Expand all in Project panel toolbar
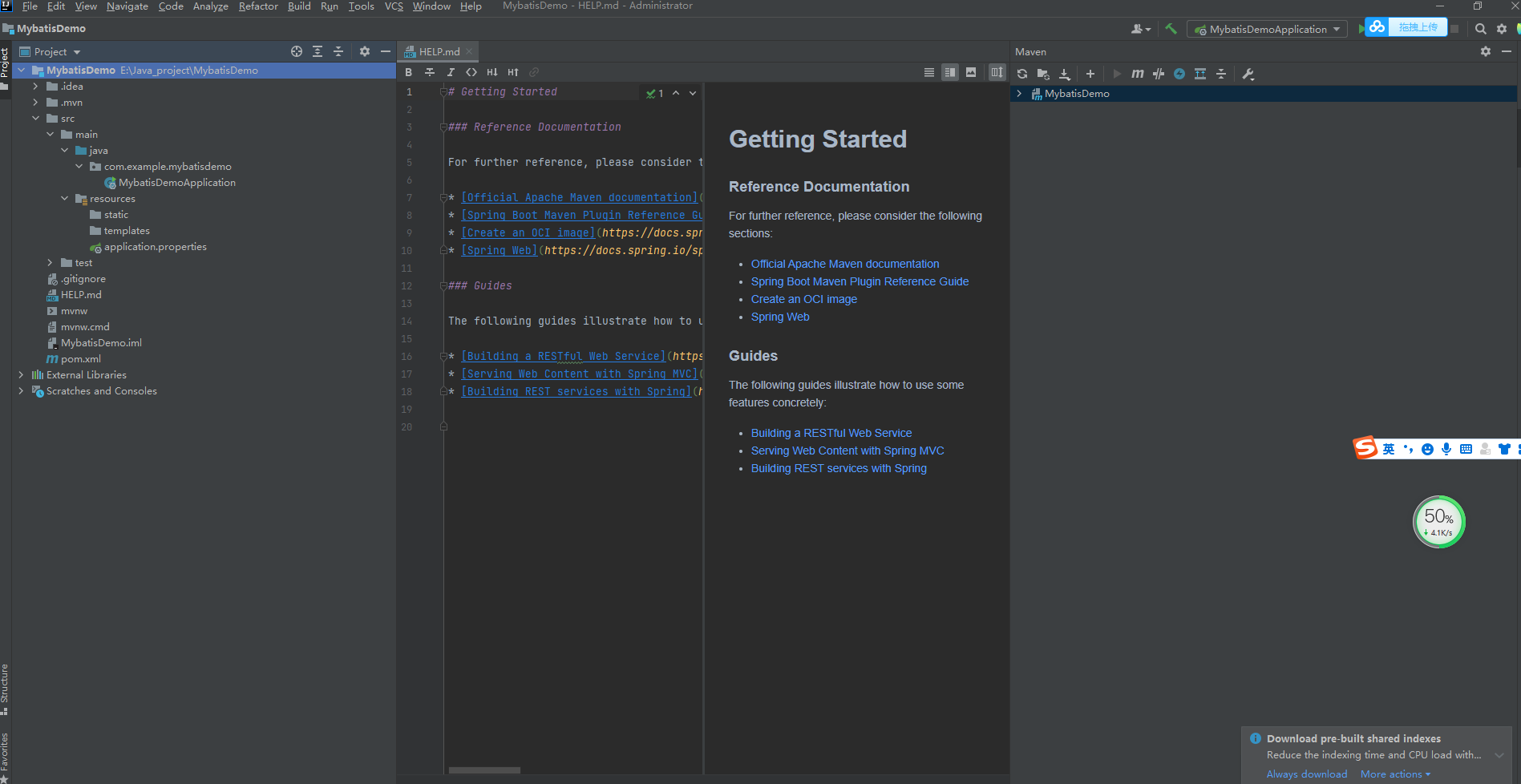Image resolution: width=1521 pixels, height=784 pixels. click(318, 51)
